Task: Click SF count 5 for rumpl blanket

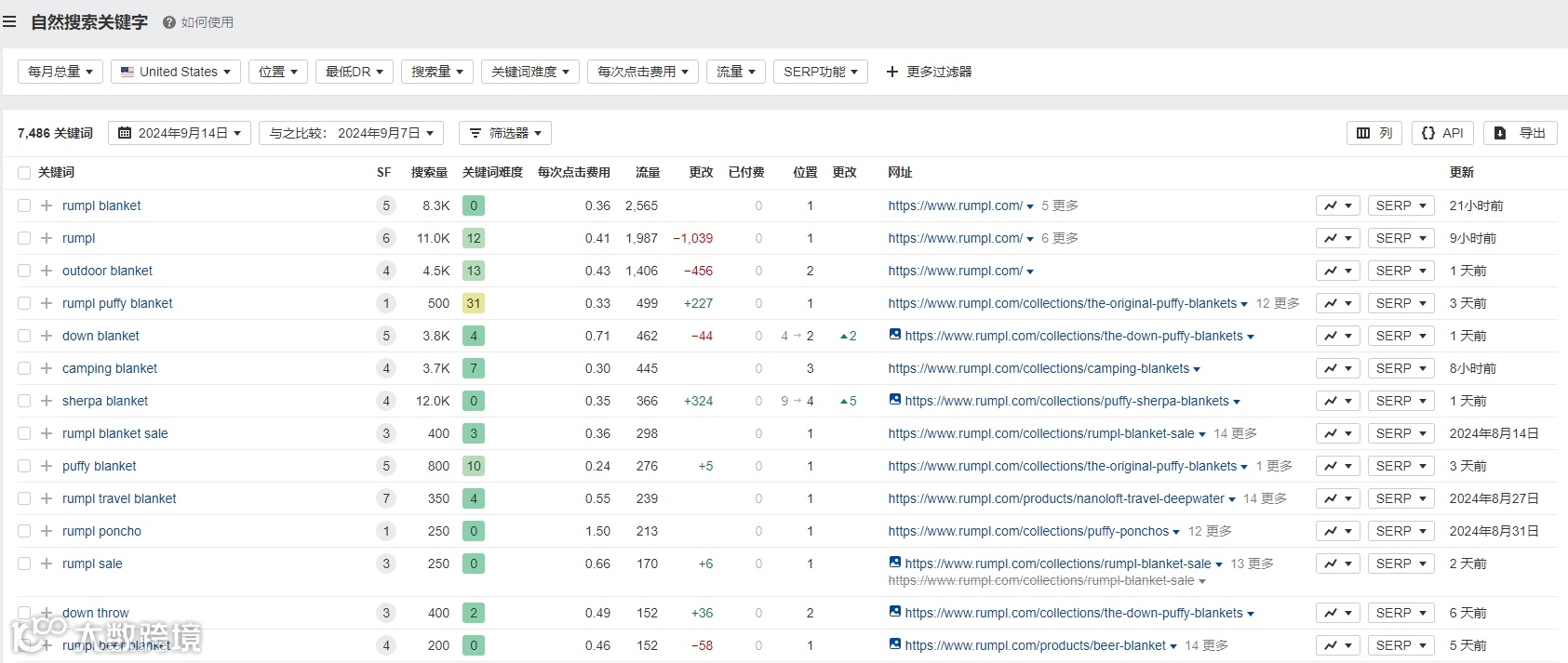Action: [x=386, y=206]
